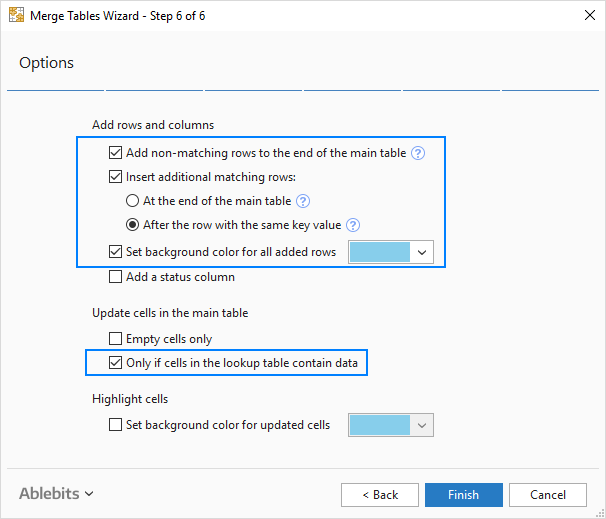This screenshot has width=606, height=519.
Task: Click the blue swatch for added rows
Action: pyautogui.click(x=380, y=252)
